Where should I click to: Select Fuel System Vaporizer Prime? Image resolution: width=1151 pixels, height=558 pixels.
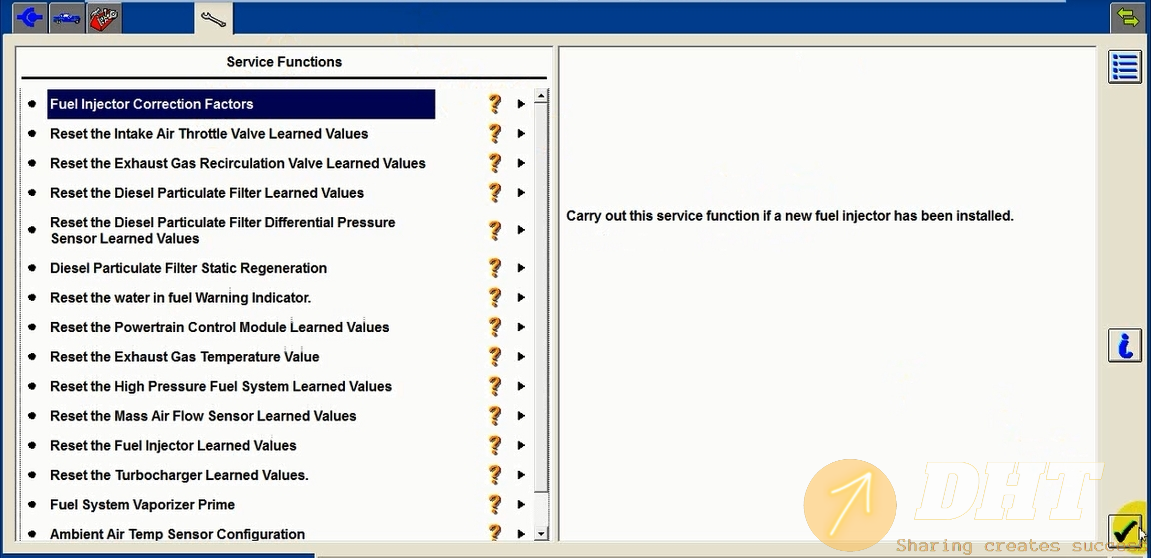click(x=142, y=504)
